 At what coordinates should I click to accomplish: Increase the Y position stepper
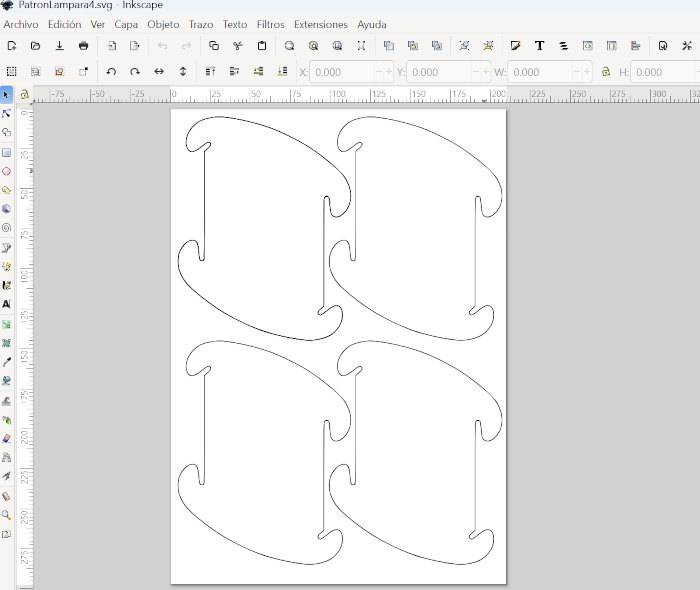pyautogui.click(x=488, y=72)
